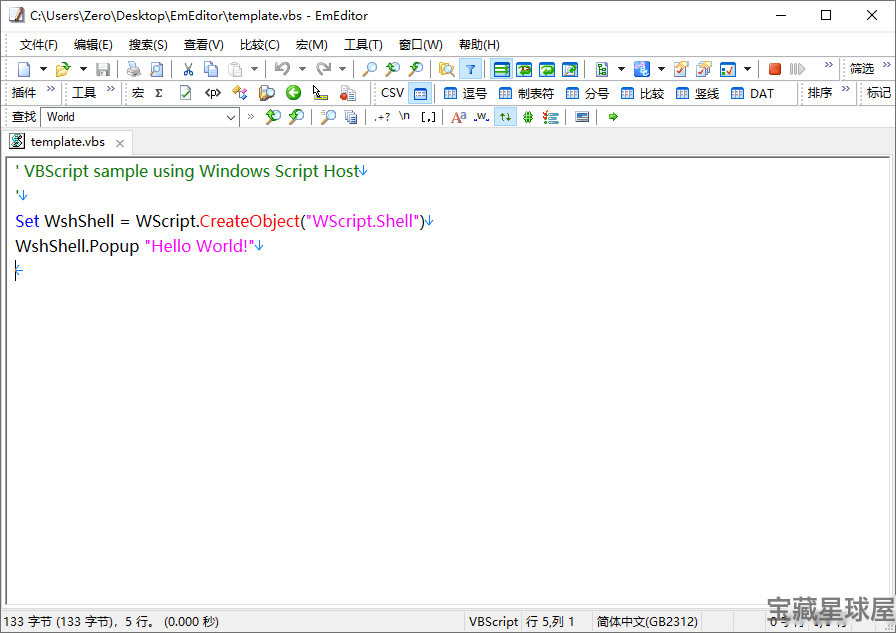This screenshot has height=633, width=896.
Task: Click the 行 5,列 1 position indicator
Action: point(550,622)
